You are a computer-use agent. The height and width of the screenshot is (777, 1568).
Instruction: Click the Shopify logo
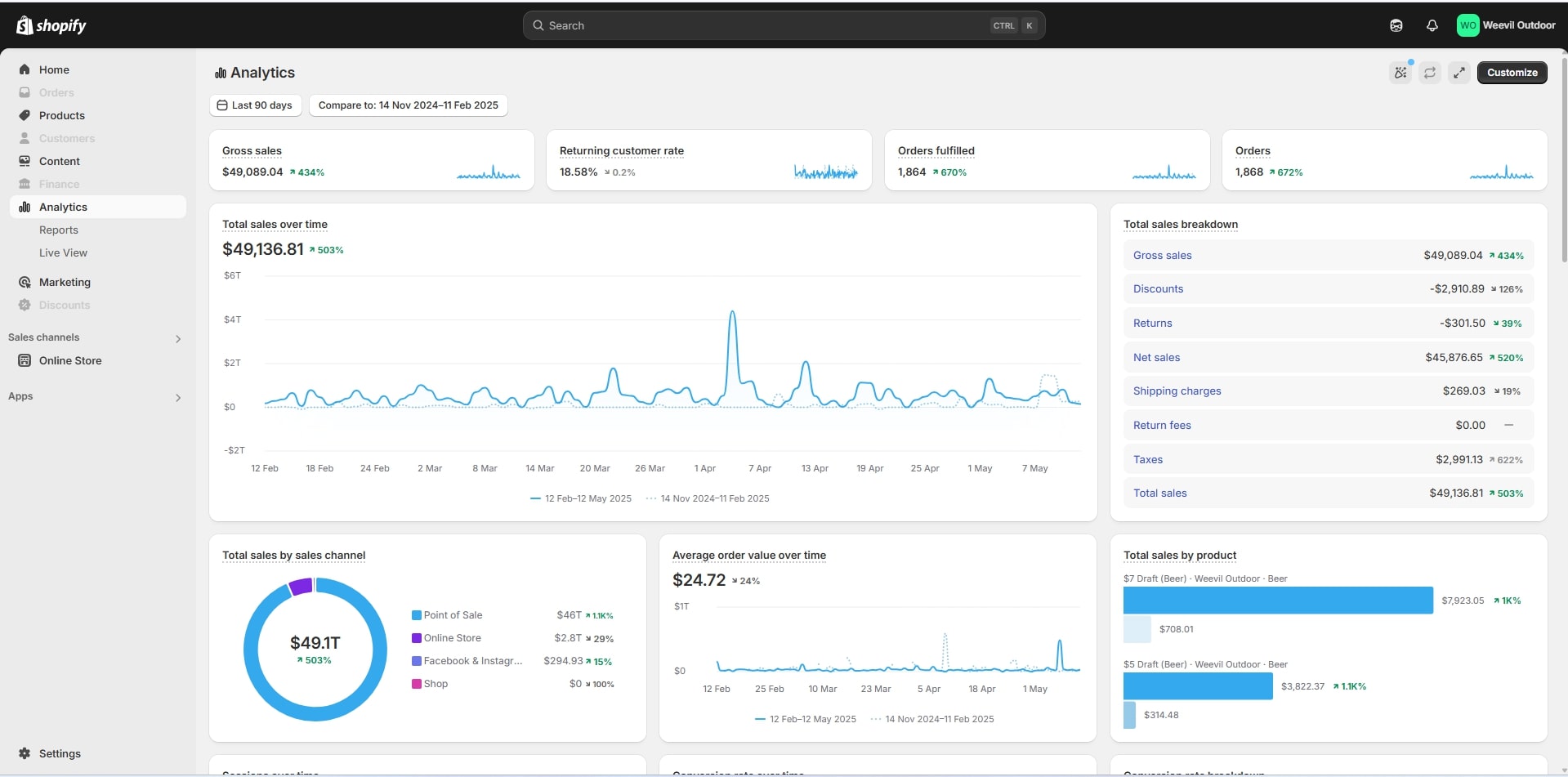click(51, 25)
